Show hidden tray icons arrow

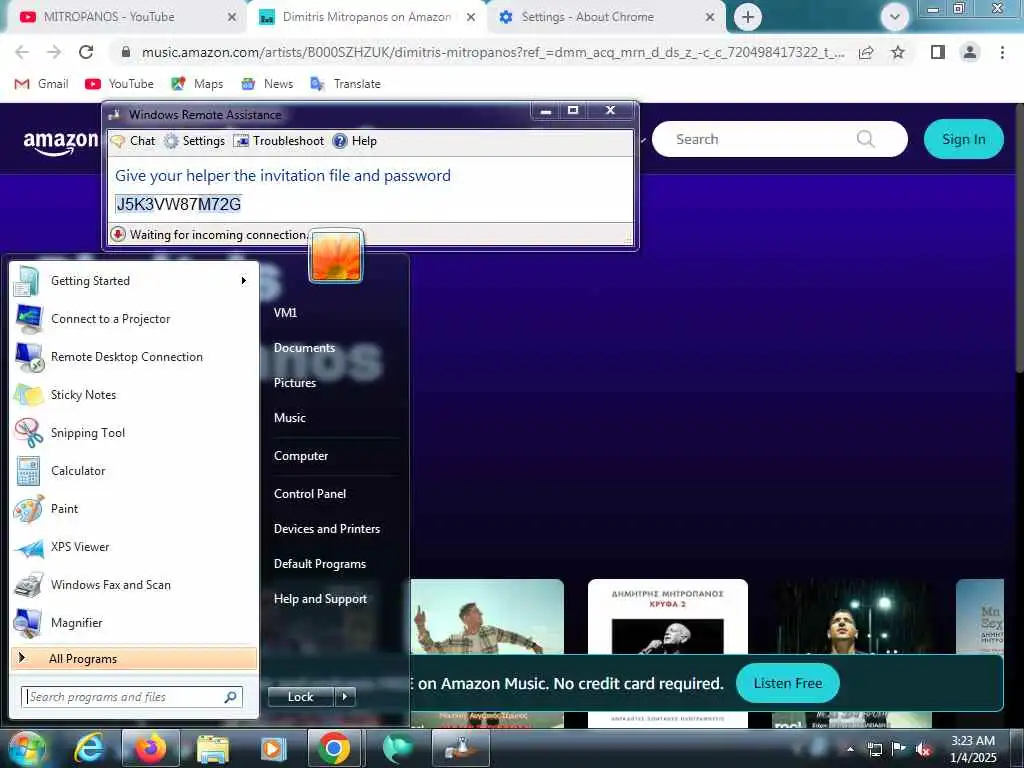tap(850, 749)
